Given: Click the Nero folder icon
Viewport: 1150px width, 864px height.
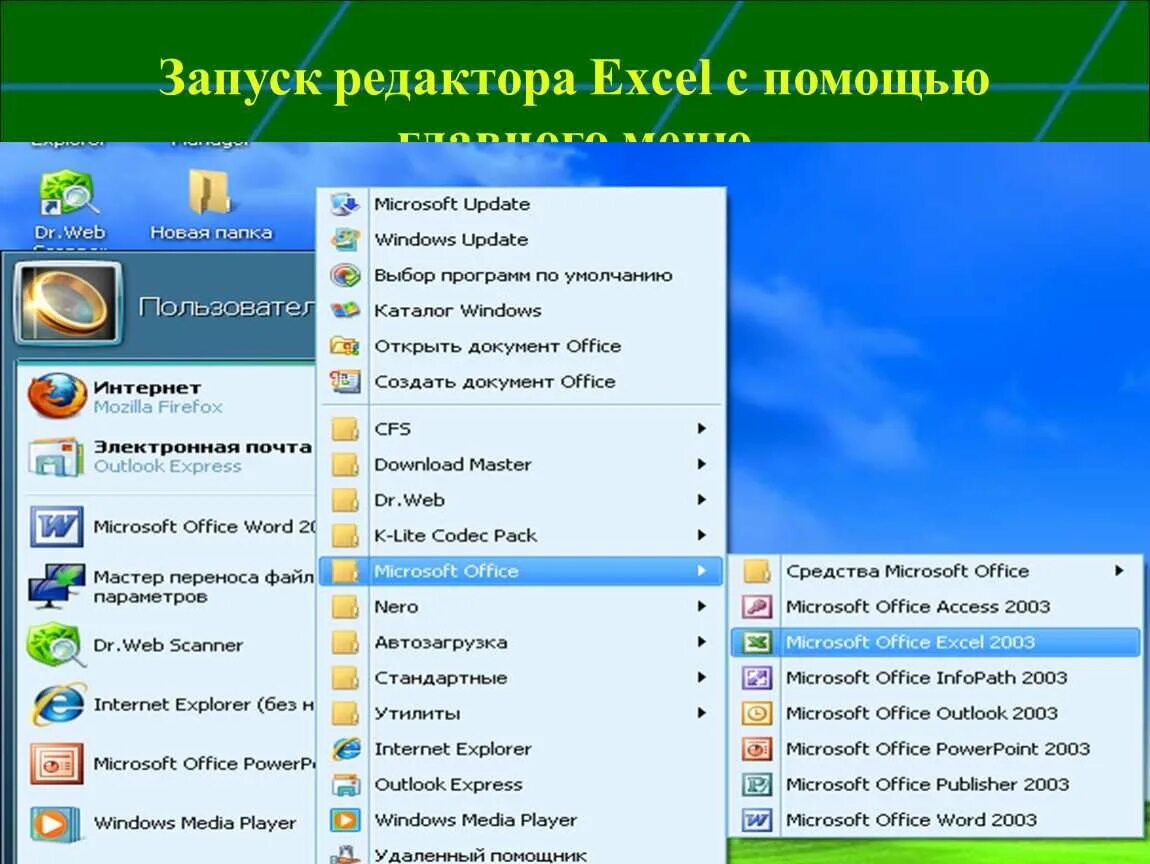Looking at the screenshot, I should (x=345, y=607).
